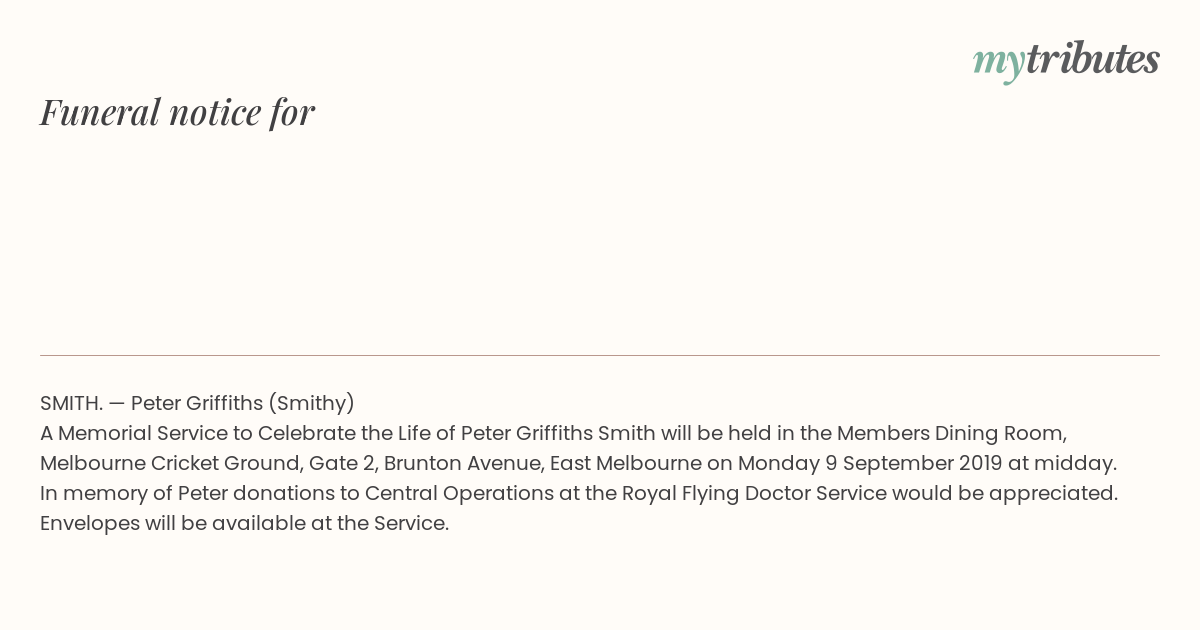Screen dimensions: 1200x630
Task: Click the mytributes logo
Action: tap(1066, 61)
